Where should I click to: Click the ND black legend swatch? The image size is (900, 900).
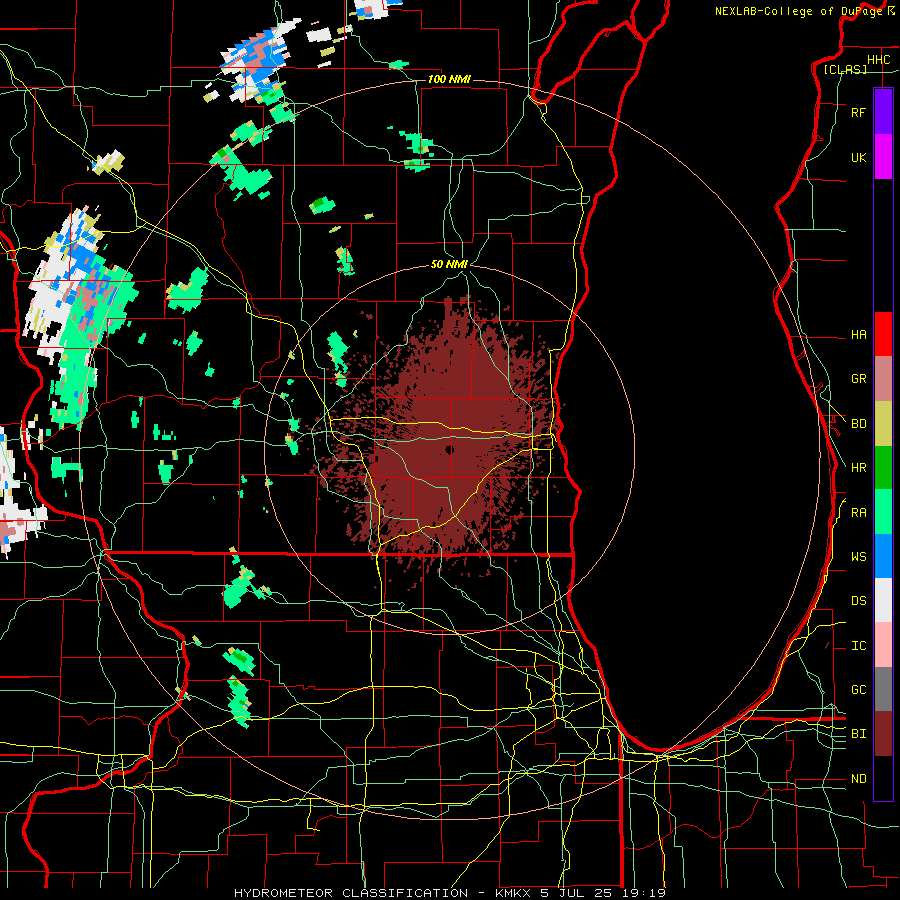point(883,778)
